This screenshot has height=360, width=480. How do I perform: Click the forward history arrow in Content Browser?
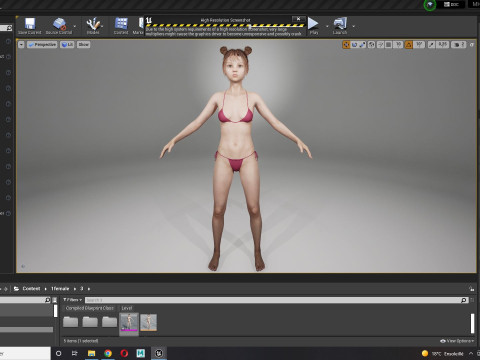pos(6,289)
